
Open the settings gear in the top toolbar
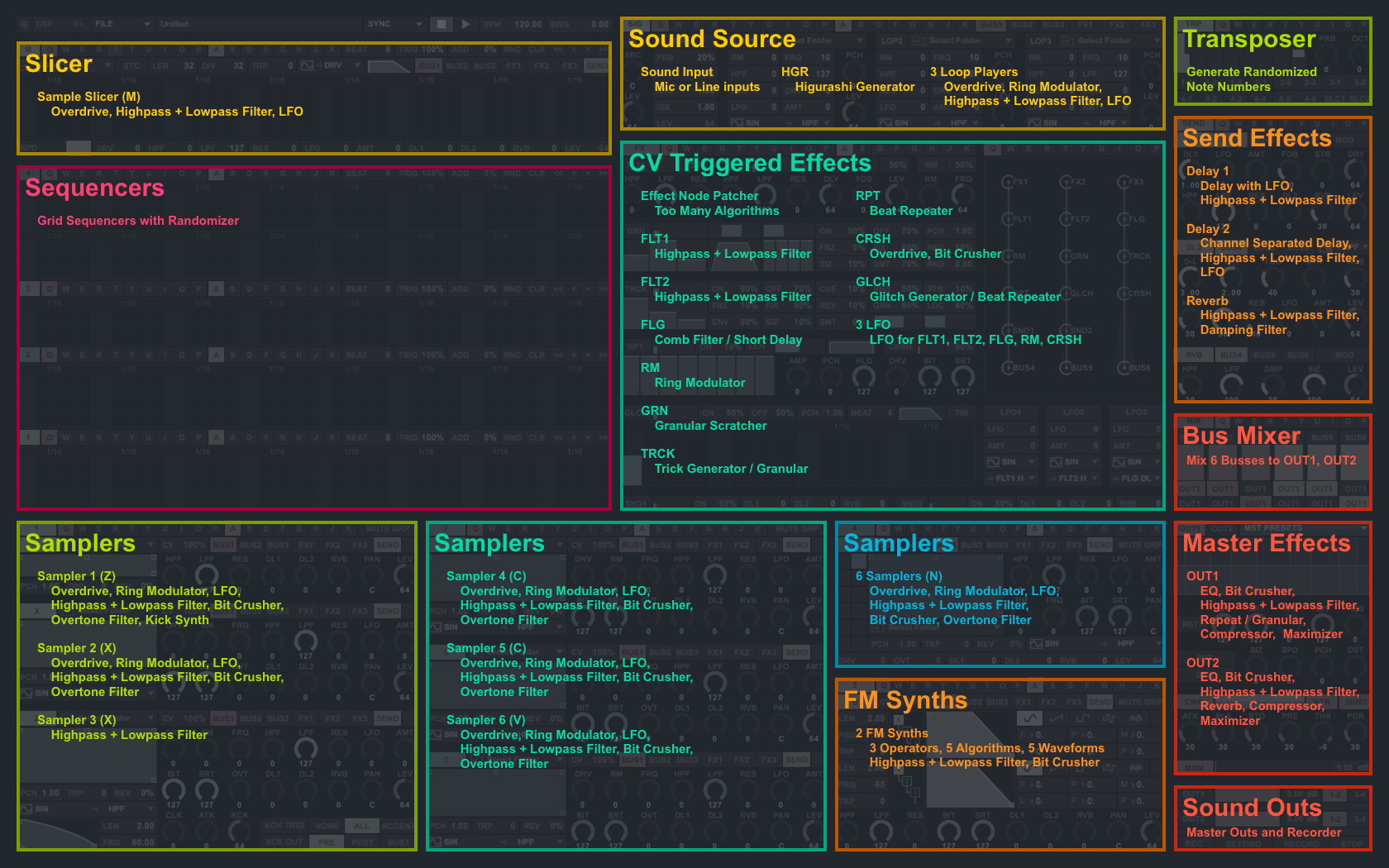tap(23, 24)
